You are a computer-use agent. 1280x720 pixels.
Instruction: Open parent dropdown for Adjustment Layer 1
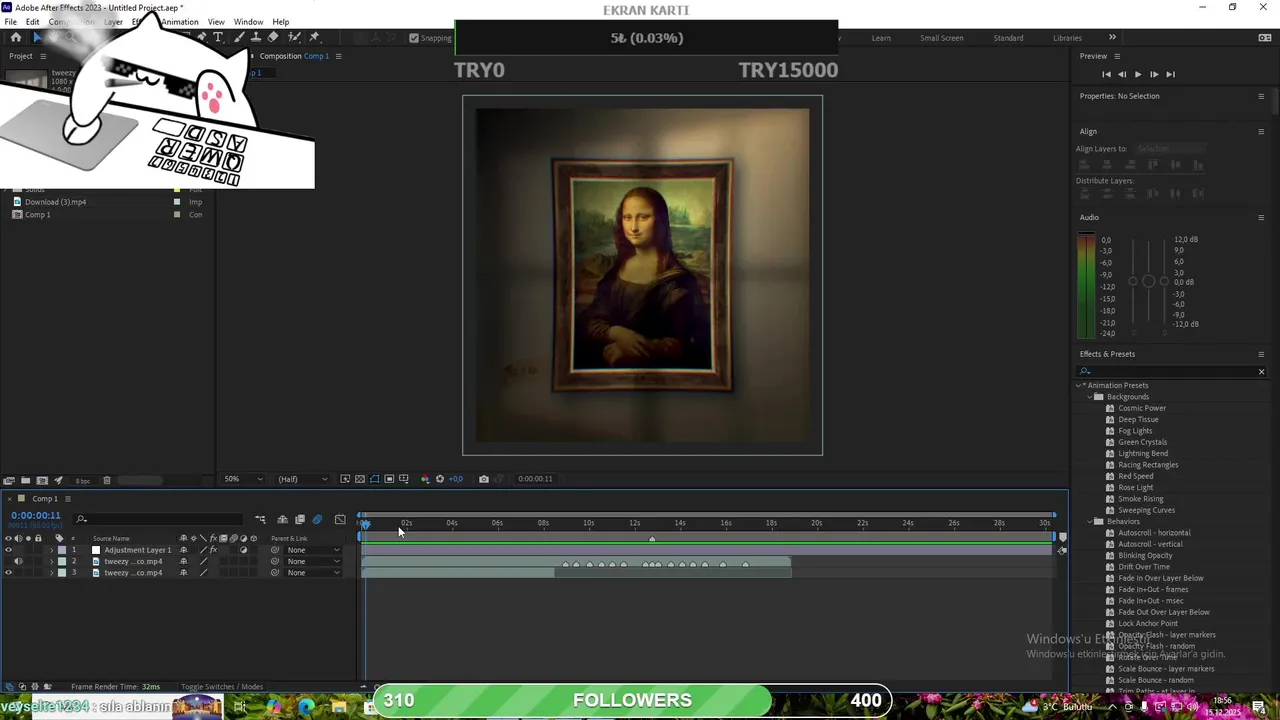[x=313, y=550]
